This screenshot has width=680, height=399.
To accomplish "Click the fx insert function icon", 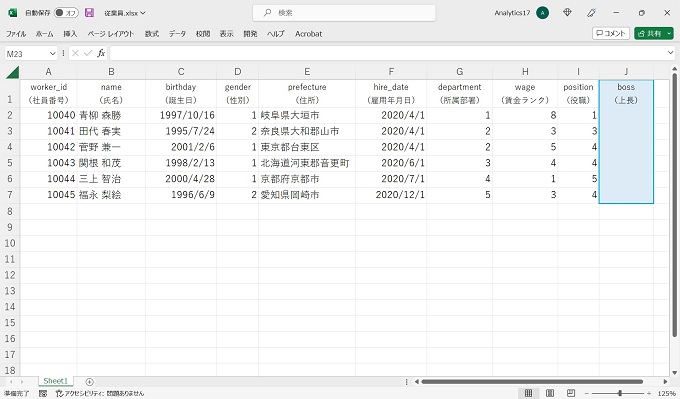I will click(101, 53).
